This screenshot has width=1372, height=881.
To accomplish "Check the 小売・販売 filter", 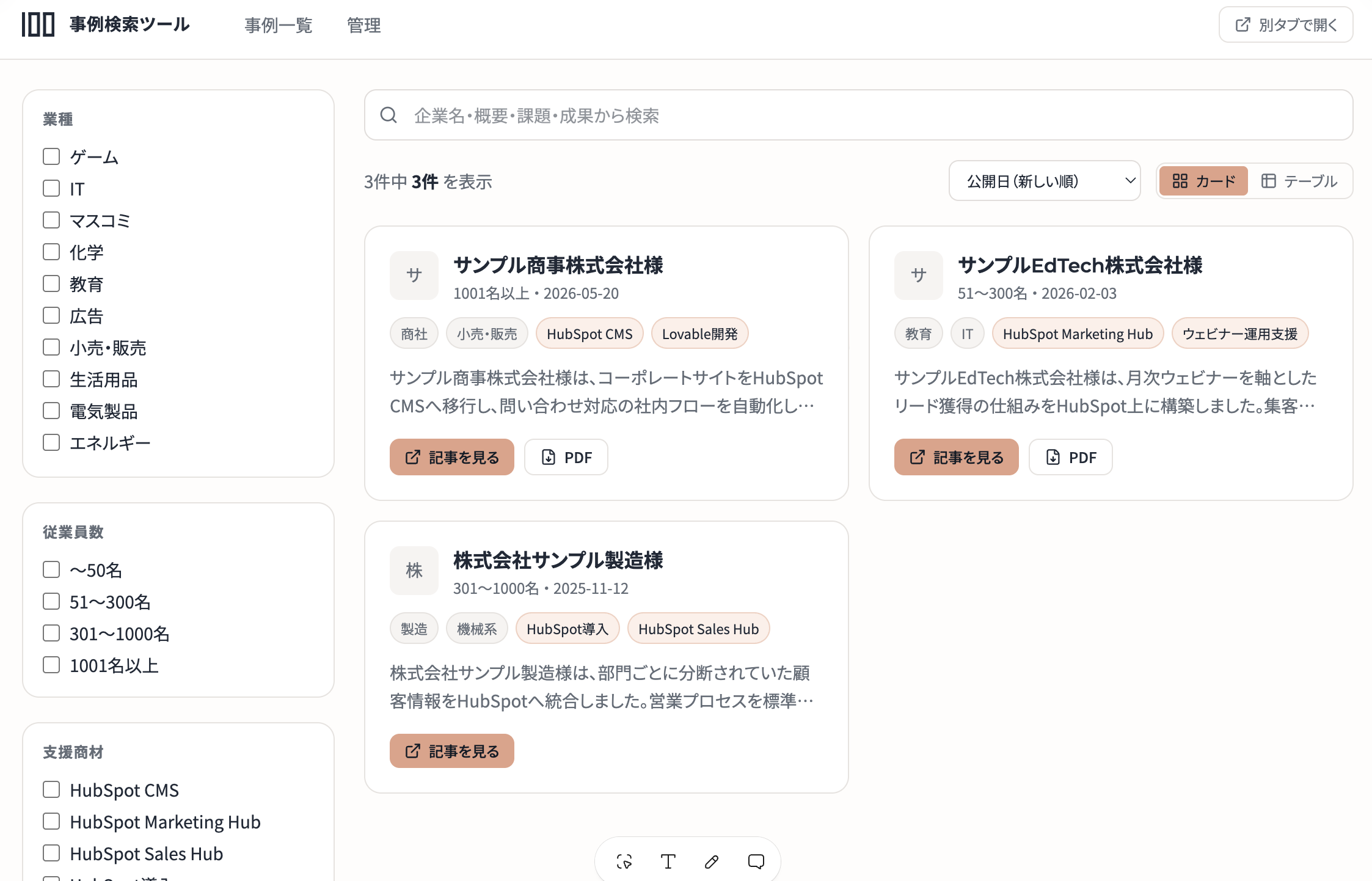I will (51, 347).
